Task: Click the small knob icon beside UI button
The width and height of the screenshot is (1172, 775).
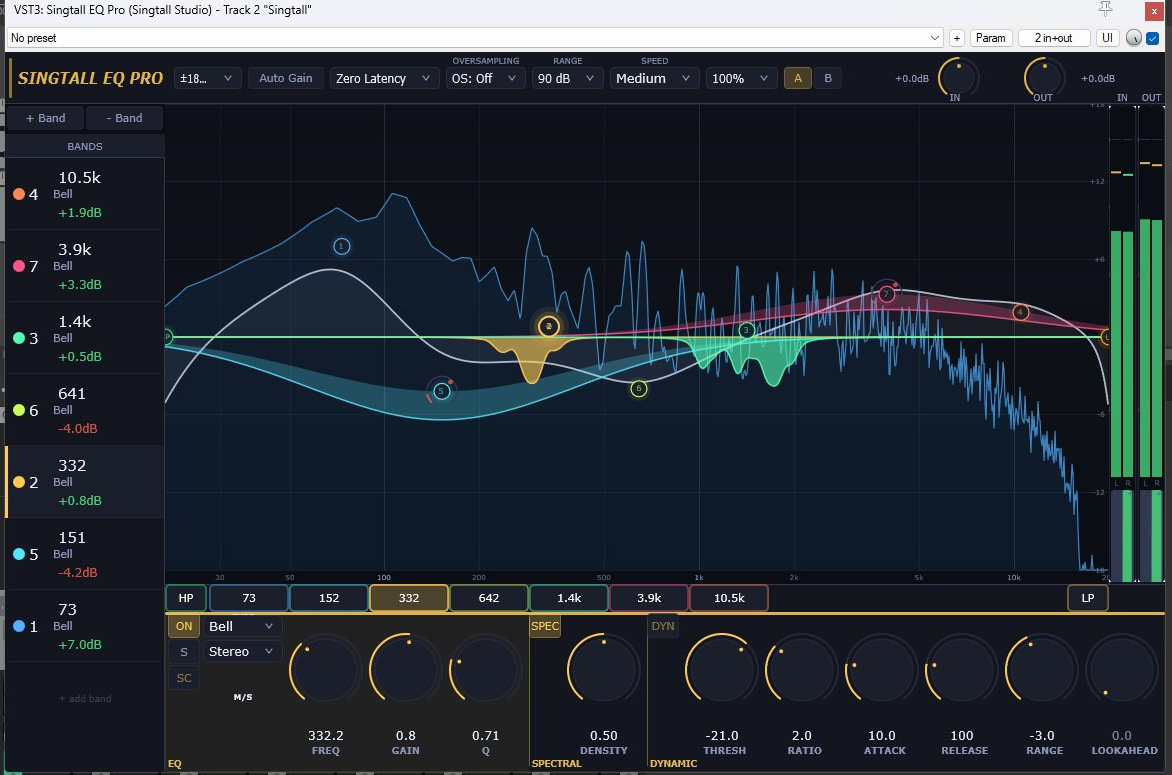Action: pyautogui.click(x=1133, y=38)
